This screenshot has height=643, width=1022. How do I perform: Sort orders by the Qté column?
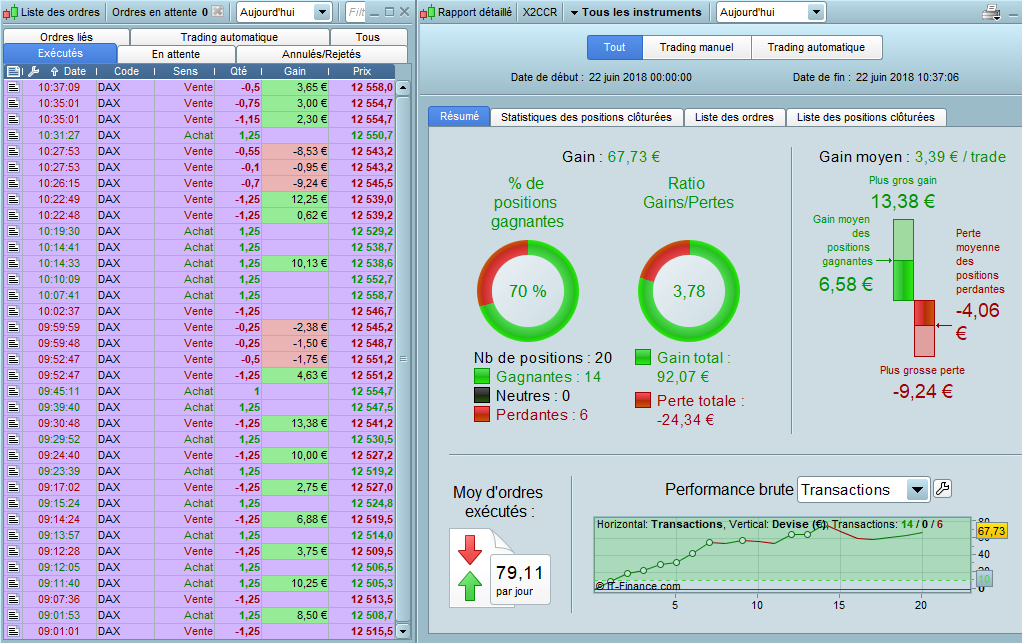tap(239, 71)
